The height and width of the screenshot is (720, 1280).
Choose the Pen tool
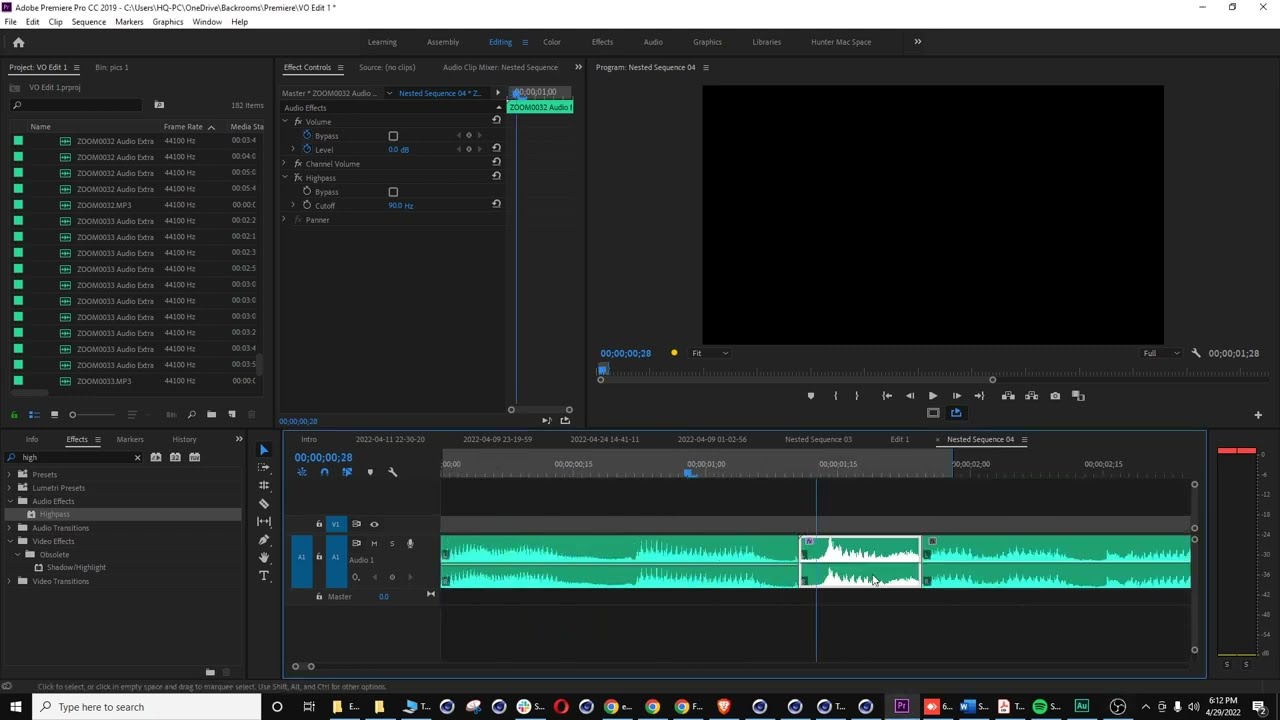(264, 540)
